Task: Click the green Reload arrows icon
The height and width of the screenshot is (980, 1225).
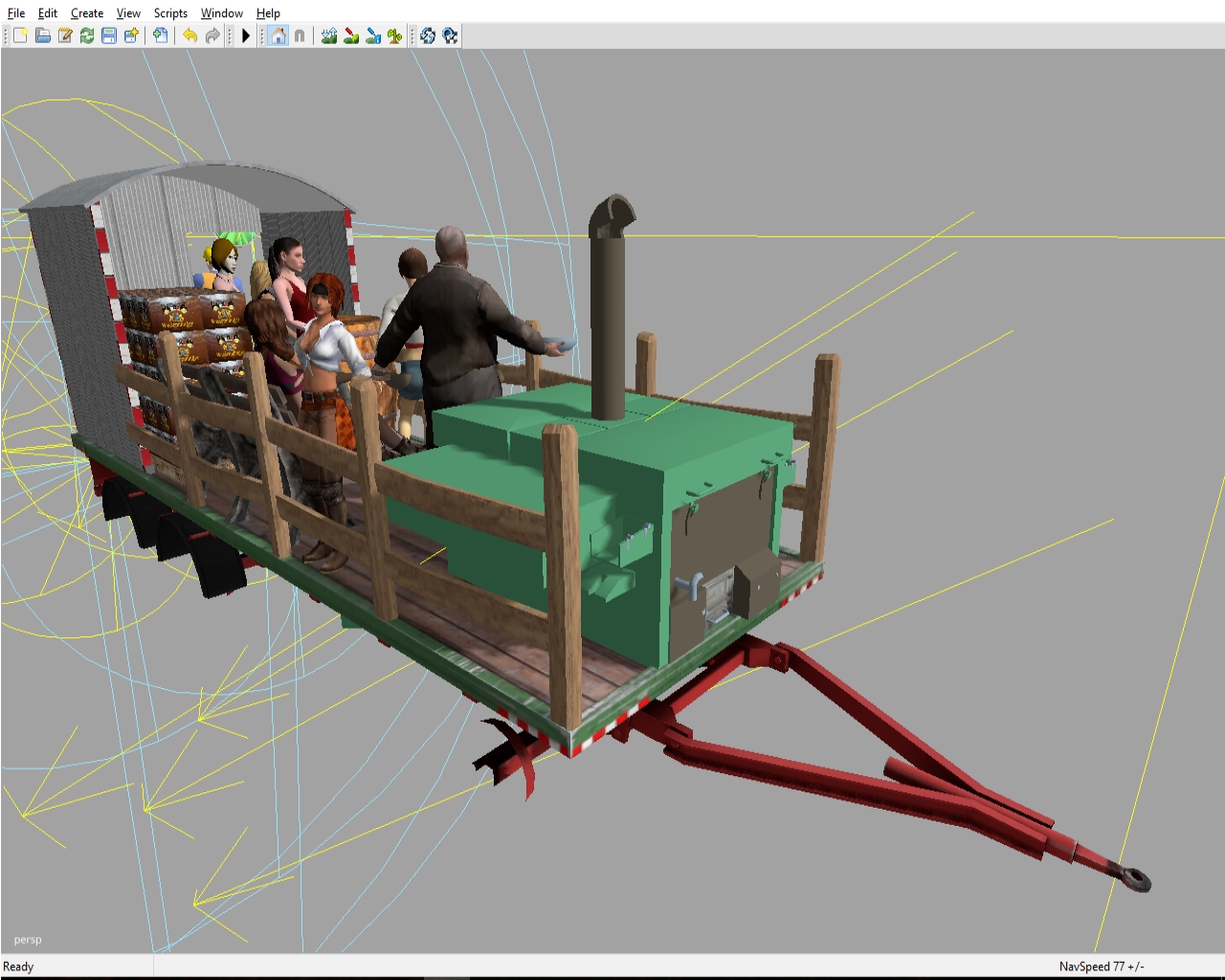Action: tap(87, 35)
